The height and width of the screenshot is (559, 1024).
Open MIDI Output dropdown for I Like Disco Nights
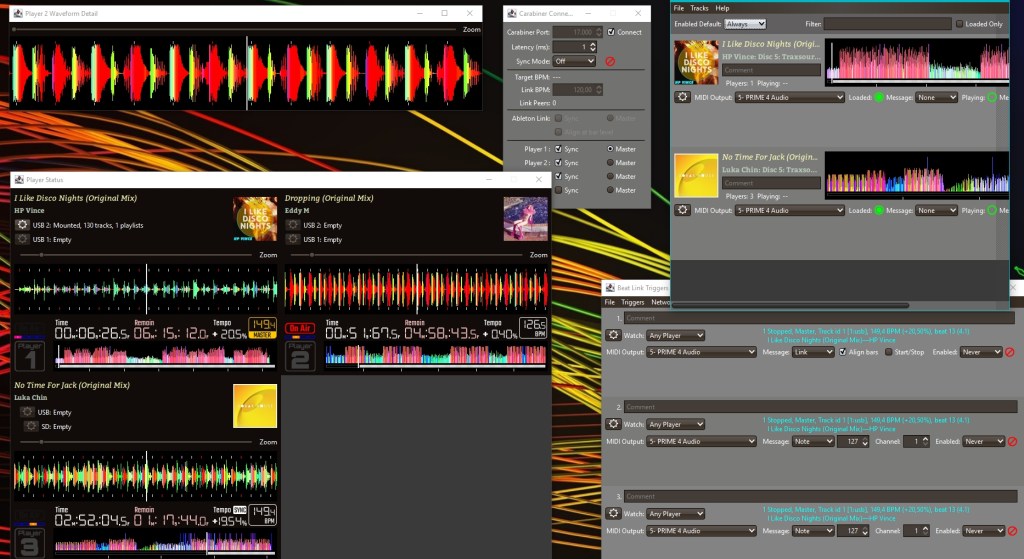coord(790,97)
